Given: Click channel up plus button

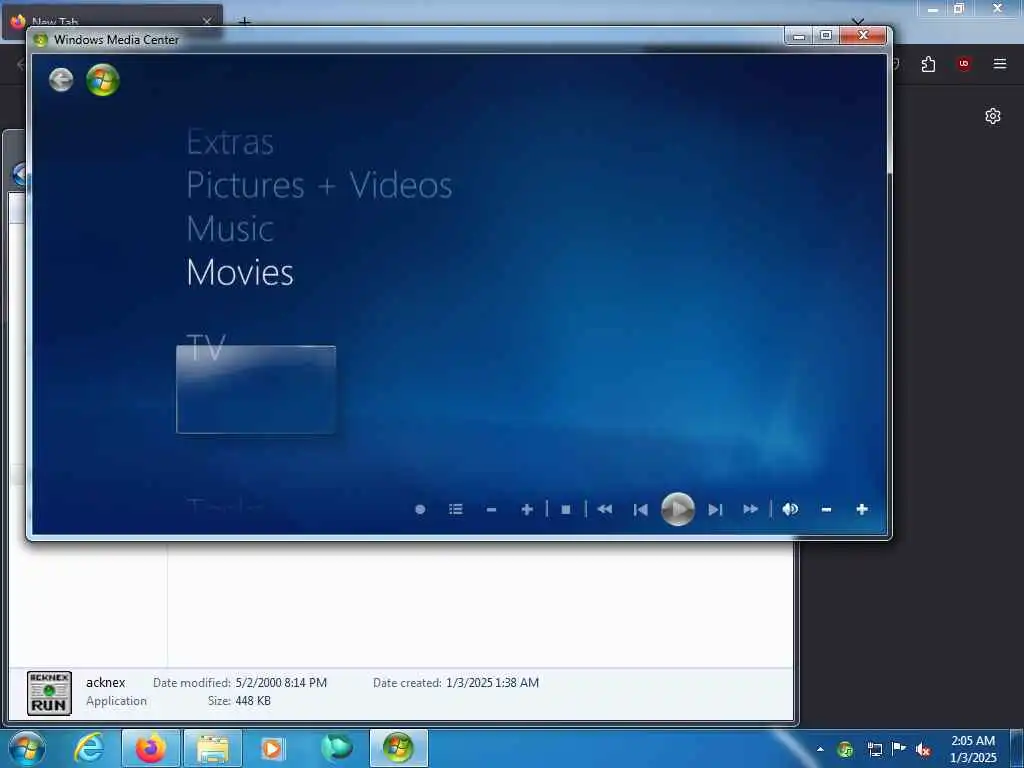Looking at the screenshot, I should tap(527, 509).
